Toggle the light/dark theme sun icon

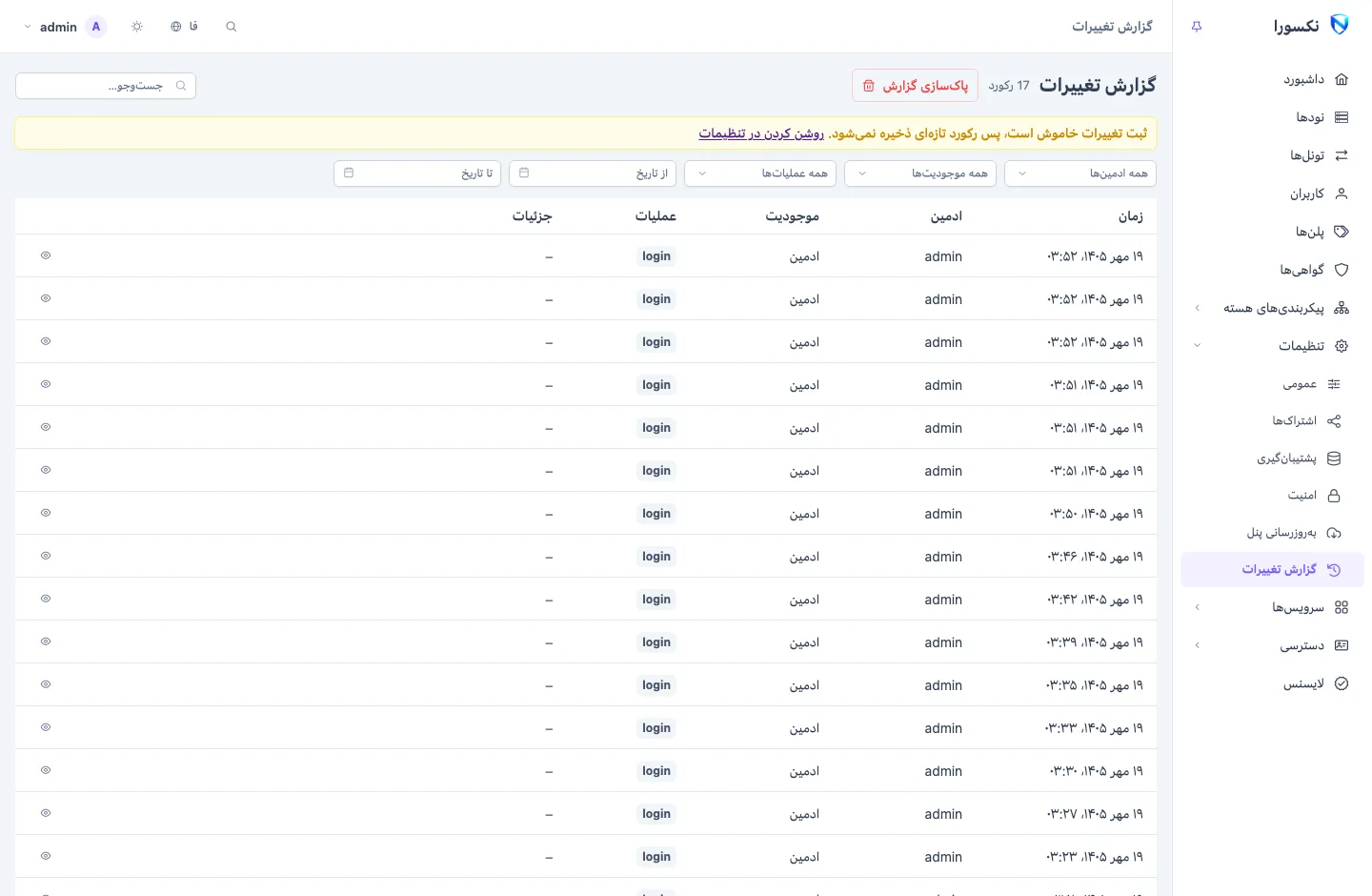(137, 27)
